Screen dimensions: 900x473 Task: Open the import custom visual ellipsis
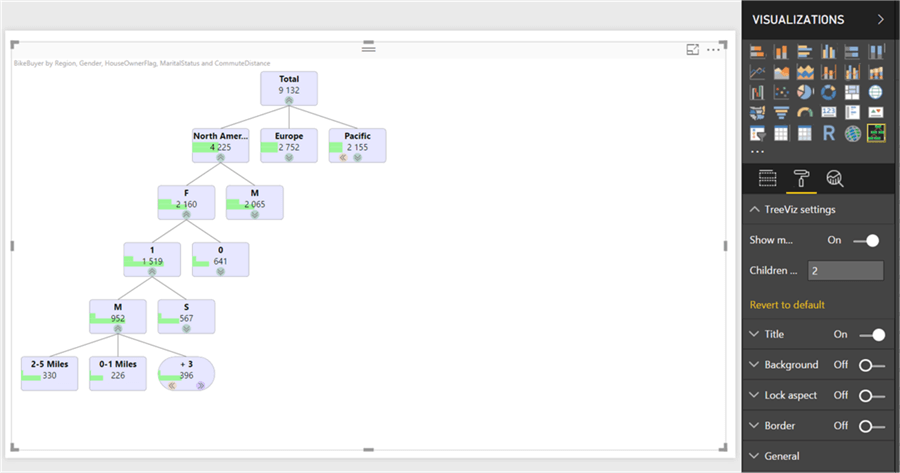click(757, 152)
